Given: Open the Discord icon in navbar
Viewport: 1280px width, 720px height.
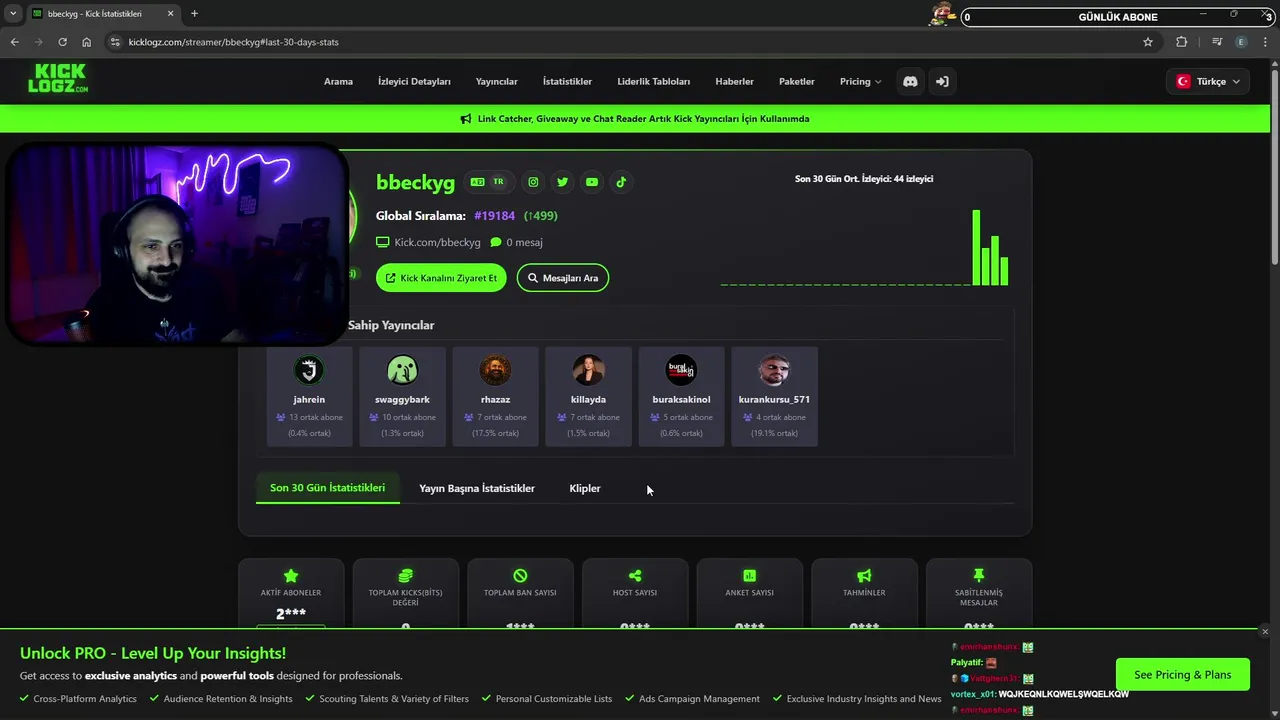Looking at the screenshot, I should [910, 81].
